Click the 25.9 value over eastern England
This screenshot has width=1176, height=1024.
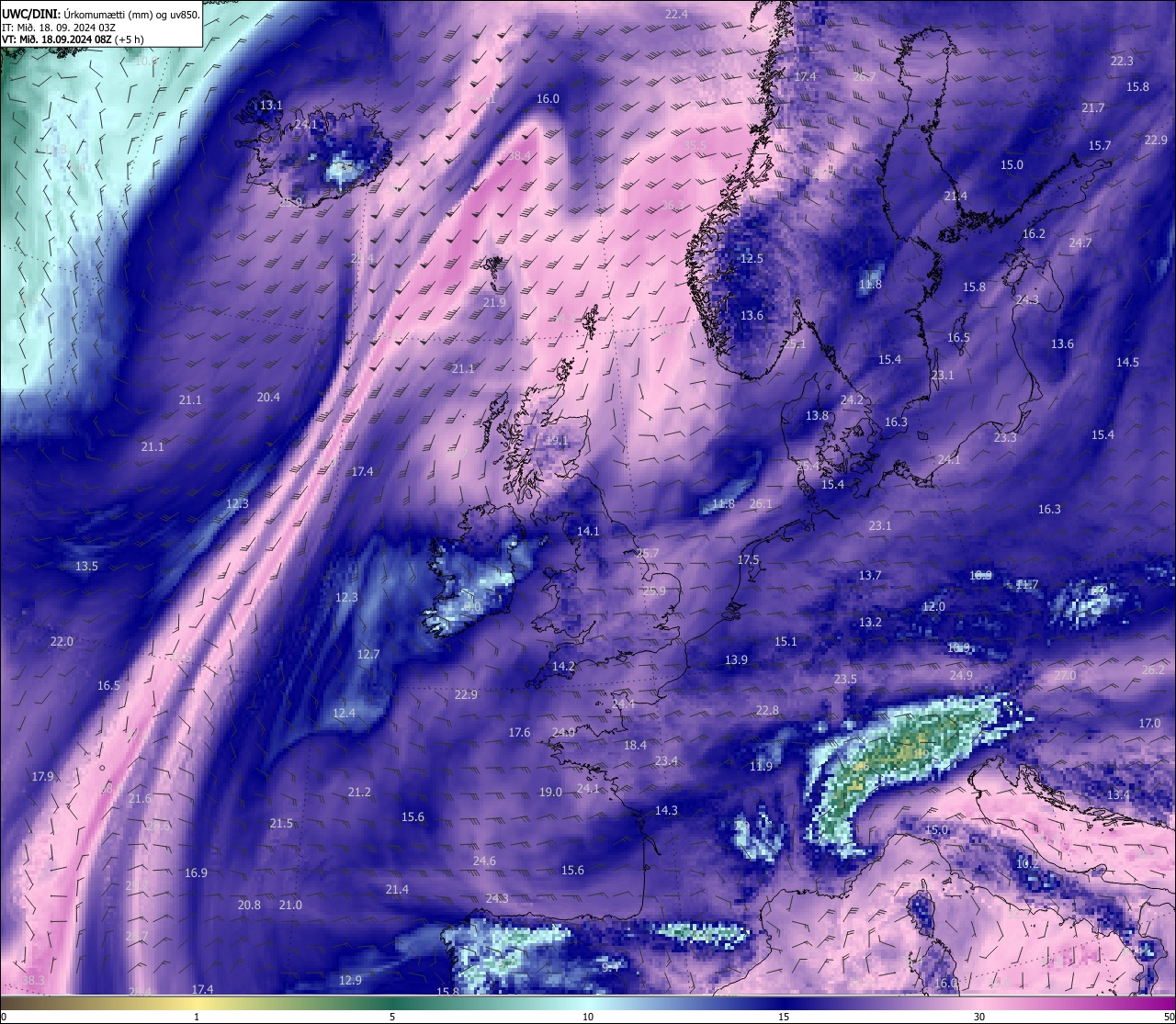654,591
